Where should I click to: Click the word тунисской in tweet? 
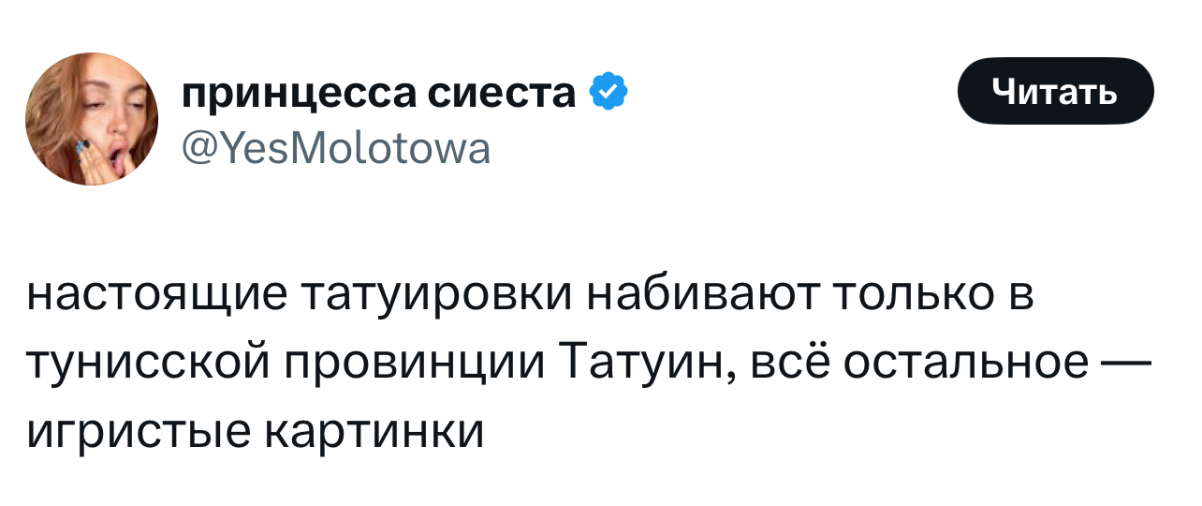tap(148, 365)
